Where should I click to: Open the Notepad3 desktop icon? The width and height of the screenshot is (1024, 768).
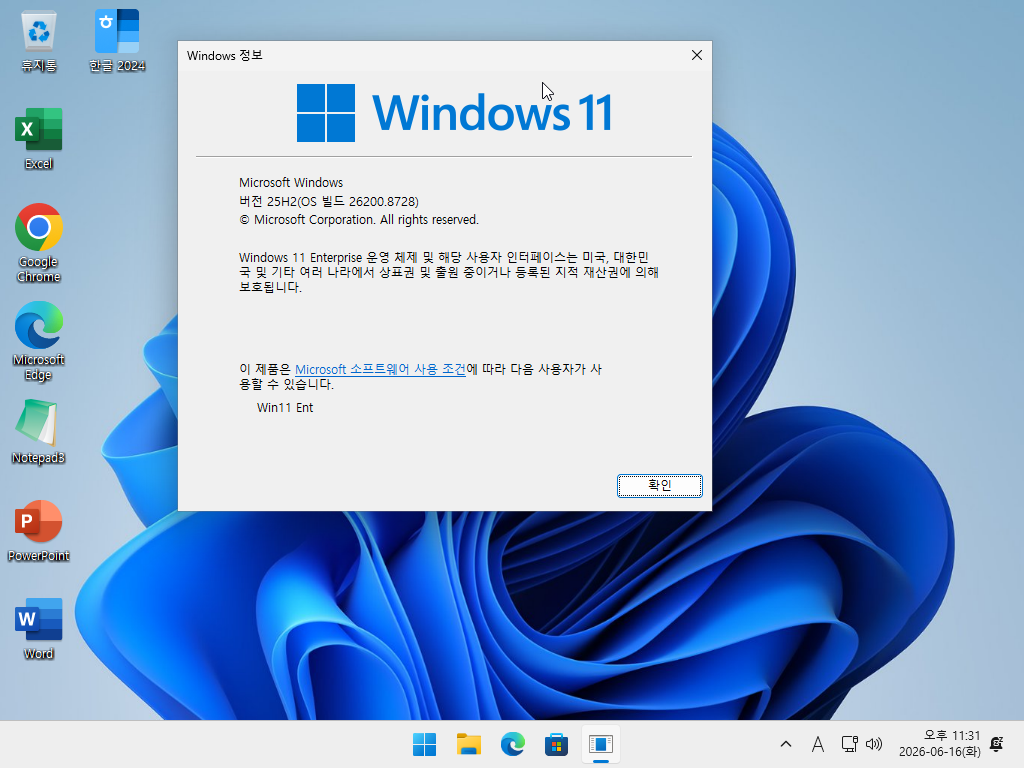coord(39,432)
